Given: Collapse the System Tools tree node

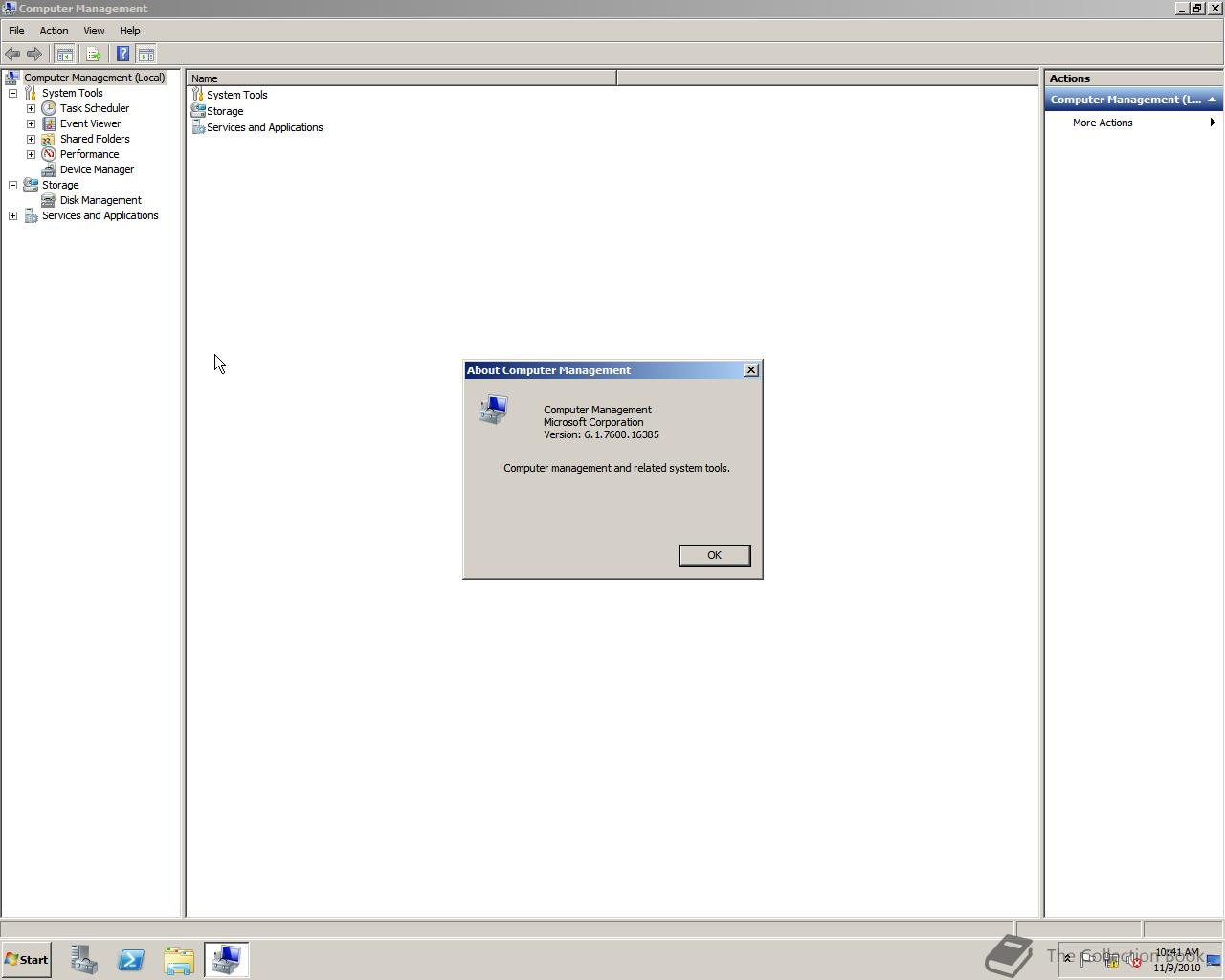Looking at the screenshot, I should 13,93.
